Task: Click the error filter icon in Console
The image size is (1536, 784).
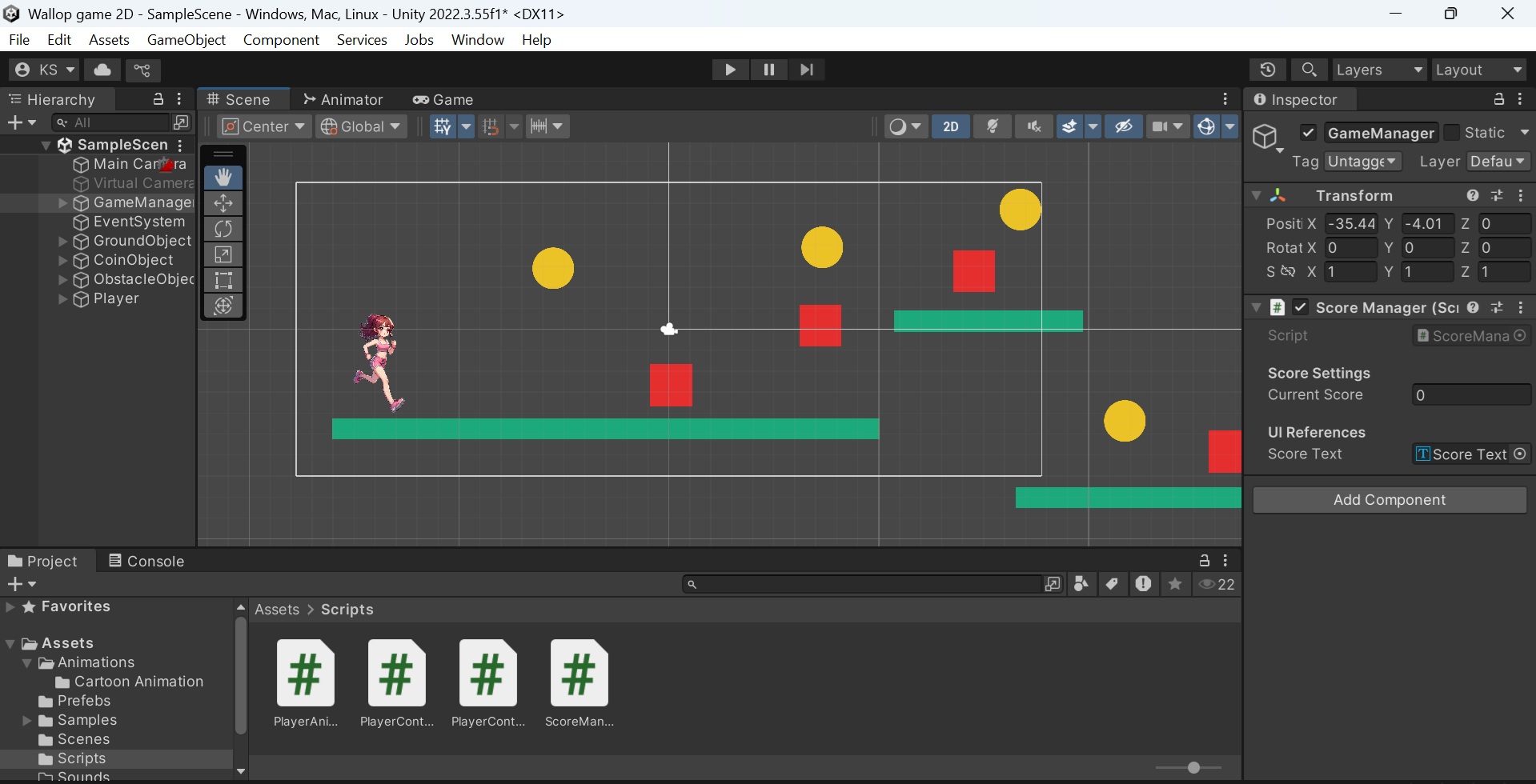Action: 1144,584
